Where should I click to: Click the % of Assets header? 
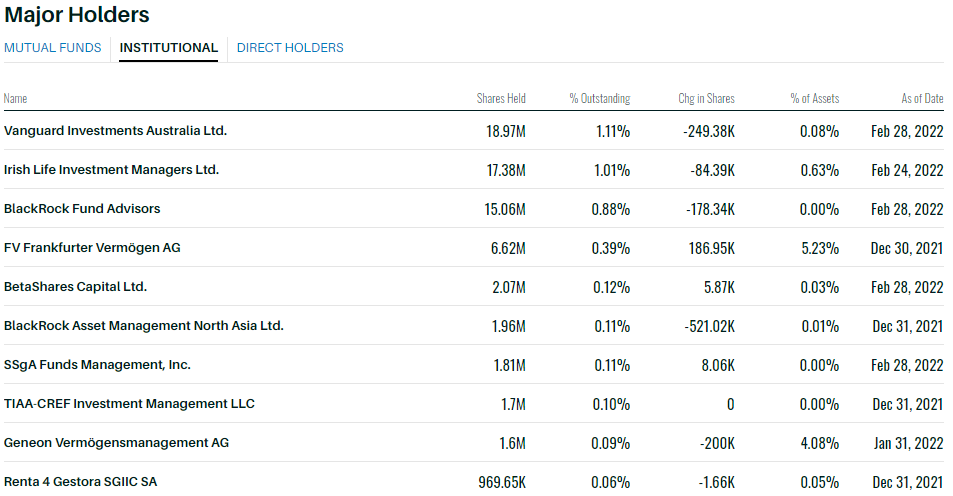[814, 99]
